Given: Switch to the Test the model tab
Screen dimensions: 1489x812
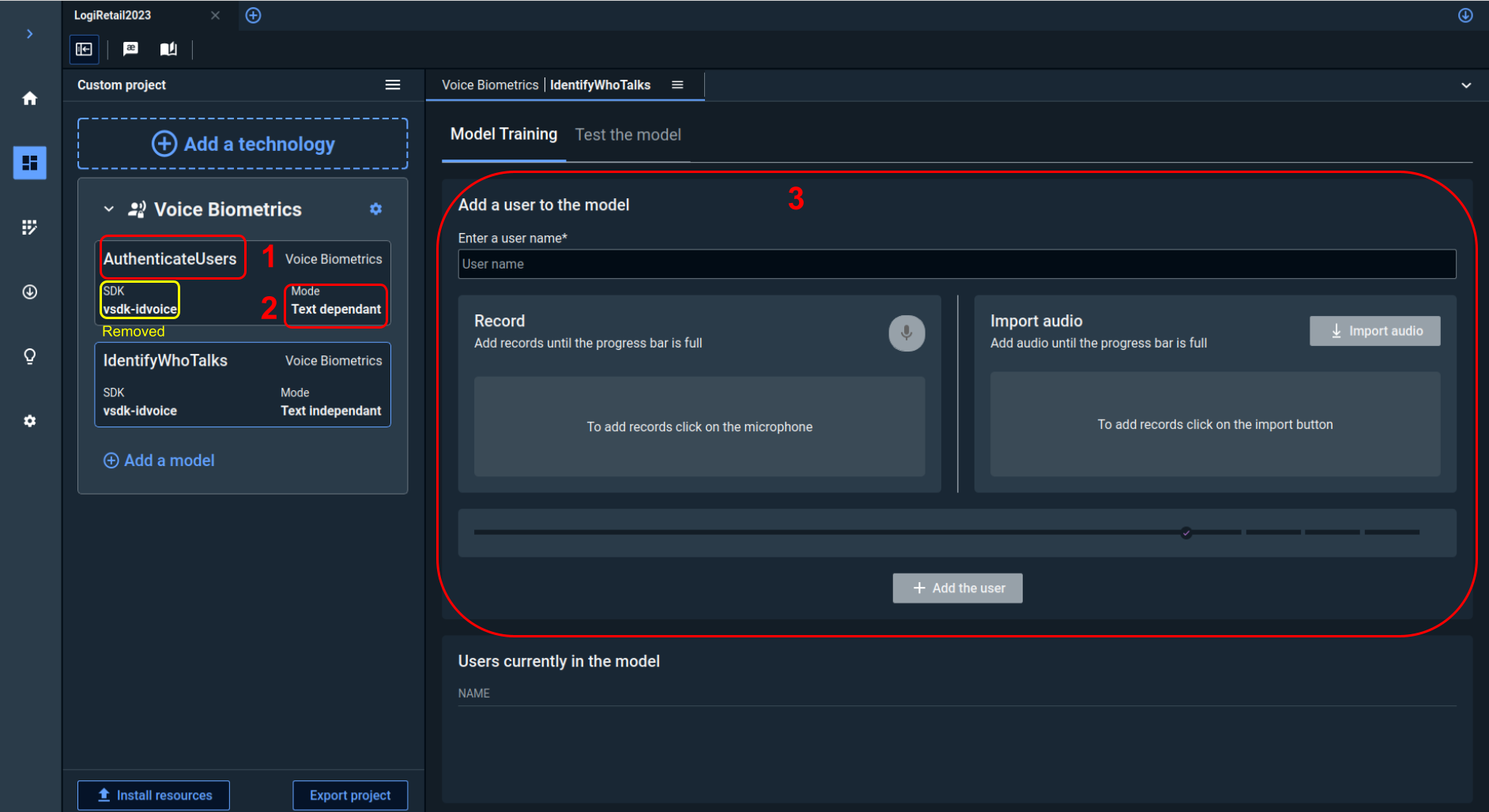Looking at the screenshot, I should coord(628,134).
